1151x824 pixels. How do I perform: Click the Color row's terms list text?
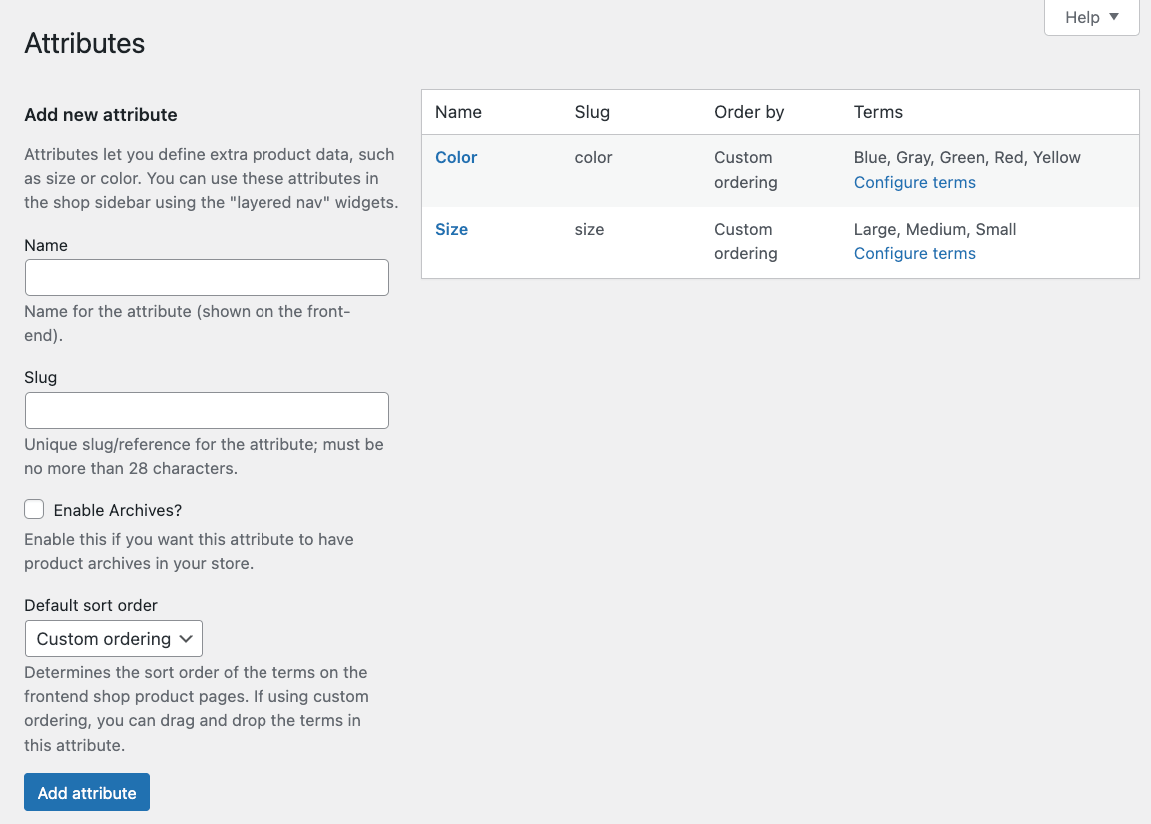[x=967, y=158]
